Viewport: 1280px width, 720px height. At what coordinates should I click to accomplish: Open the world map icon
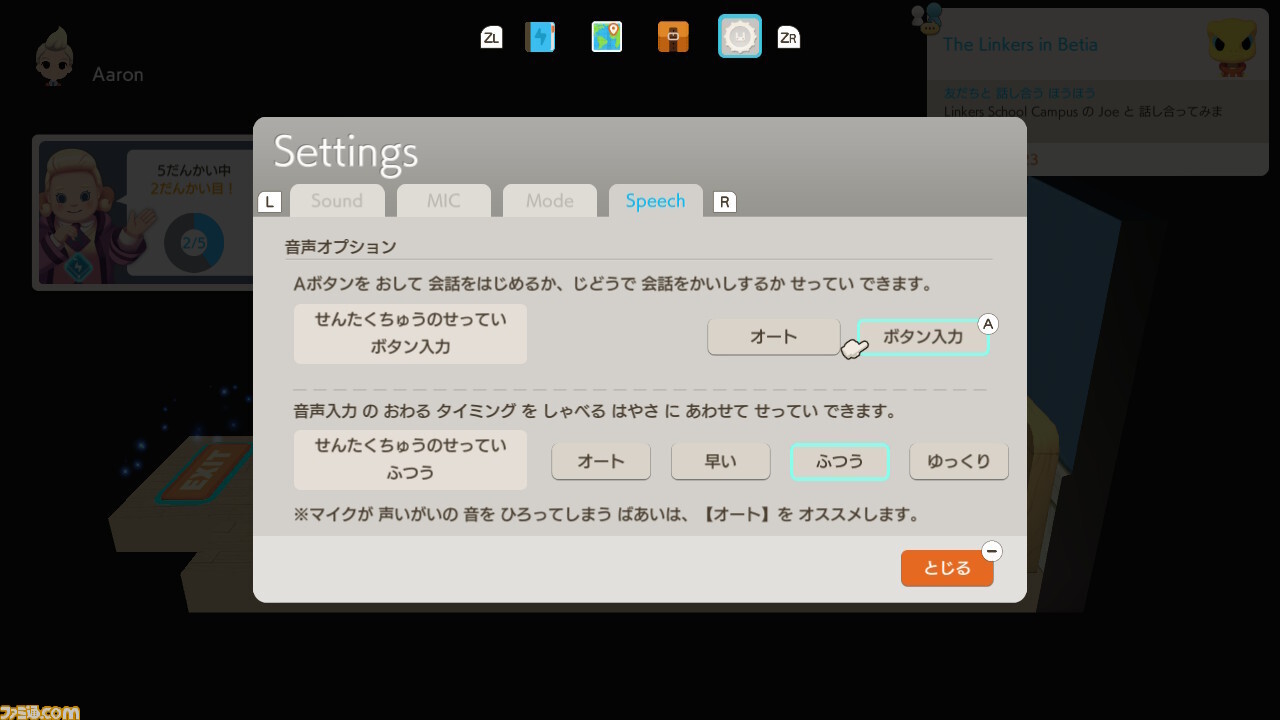pyautogui.click(x=607, y=37)
